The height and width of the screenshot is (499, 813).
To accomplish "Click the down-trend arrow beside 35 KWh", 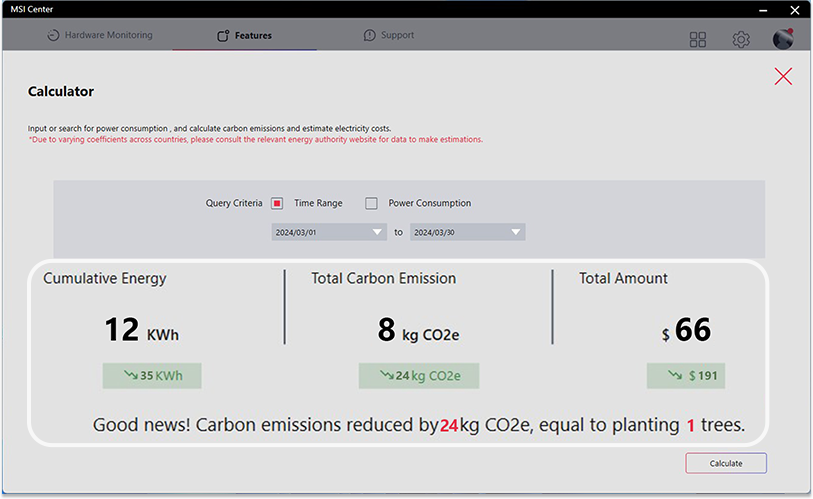I will pos(131,375).
